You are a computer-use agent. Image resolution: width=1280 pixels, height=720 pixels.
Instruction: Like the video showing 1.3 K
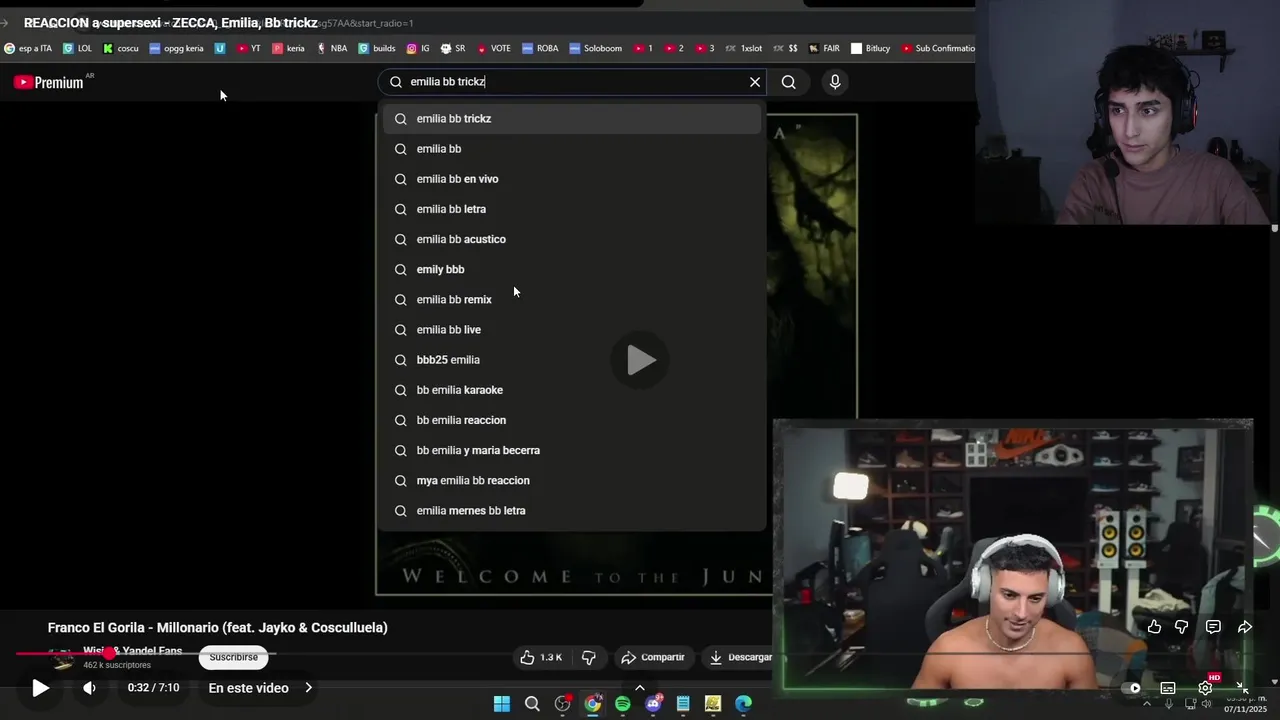coord(540,657)
